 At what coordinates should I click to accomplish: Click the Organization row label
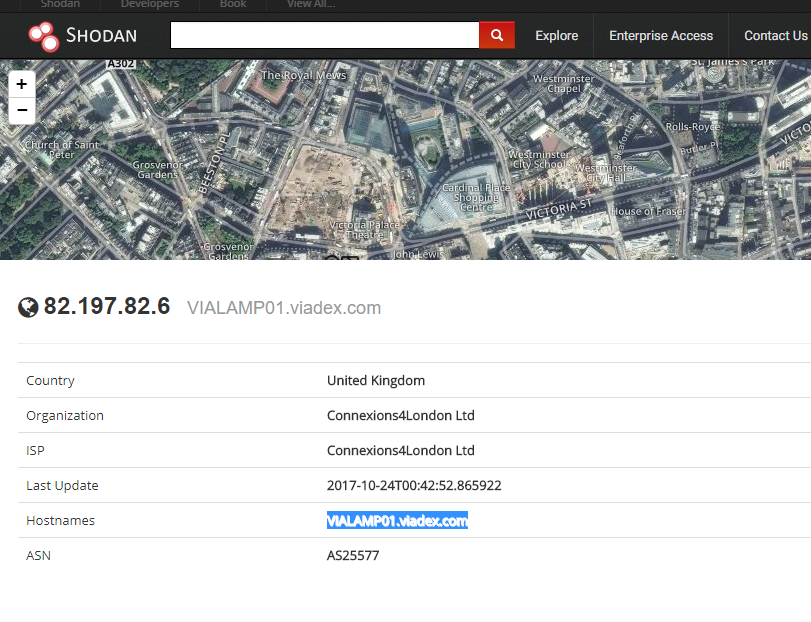point(65,416)
